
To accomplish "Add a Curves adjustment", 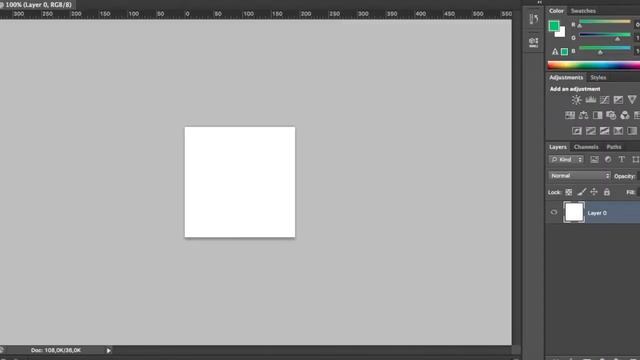I will pos(604,100).
